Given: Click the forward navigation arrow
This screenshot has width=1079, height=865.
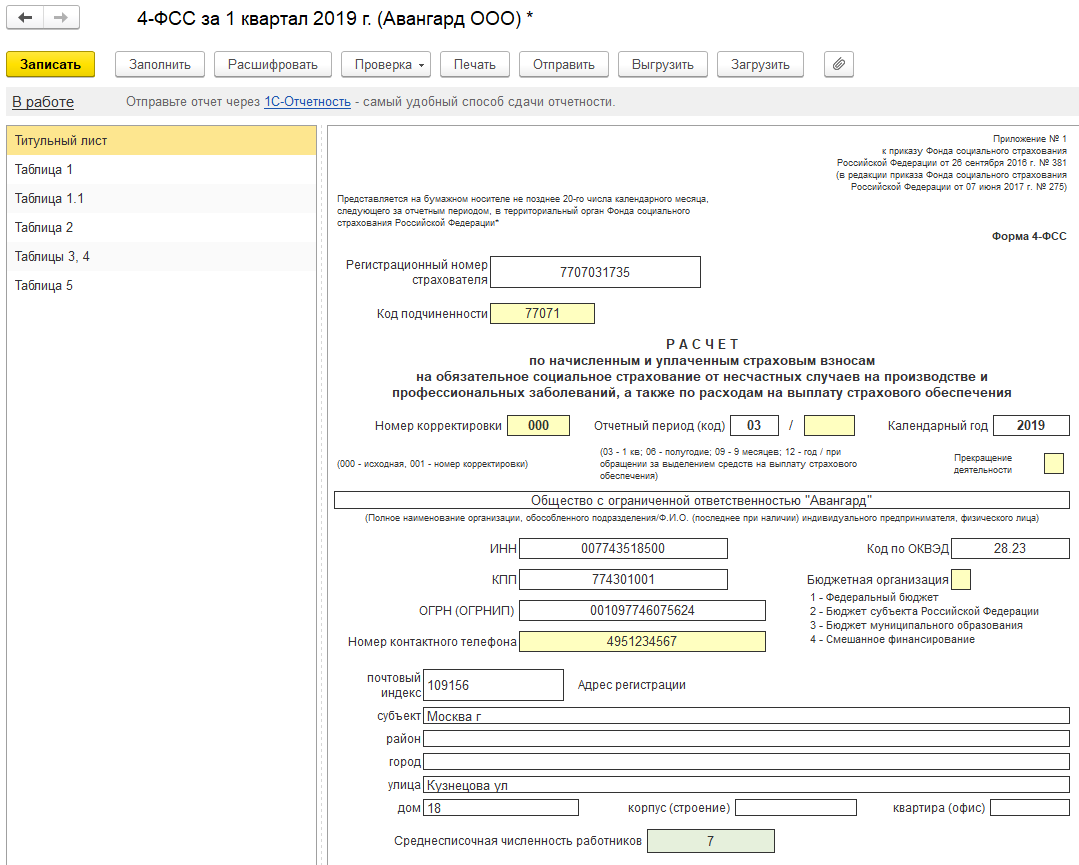Looking at the screenshot, I should point(61,19).
